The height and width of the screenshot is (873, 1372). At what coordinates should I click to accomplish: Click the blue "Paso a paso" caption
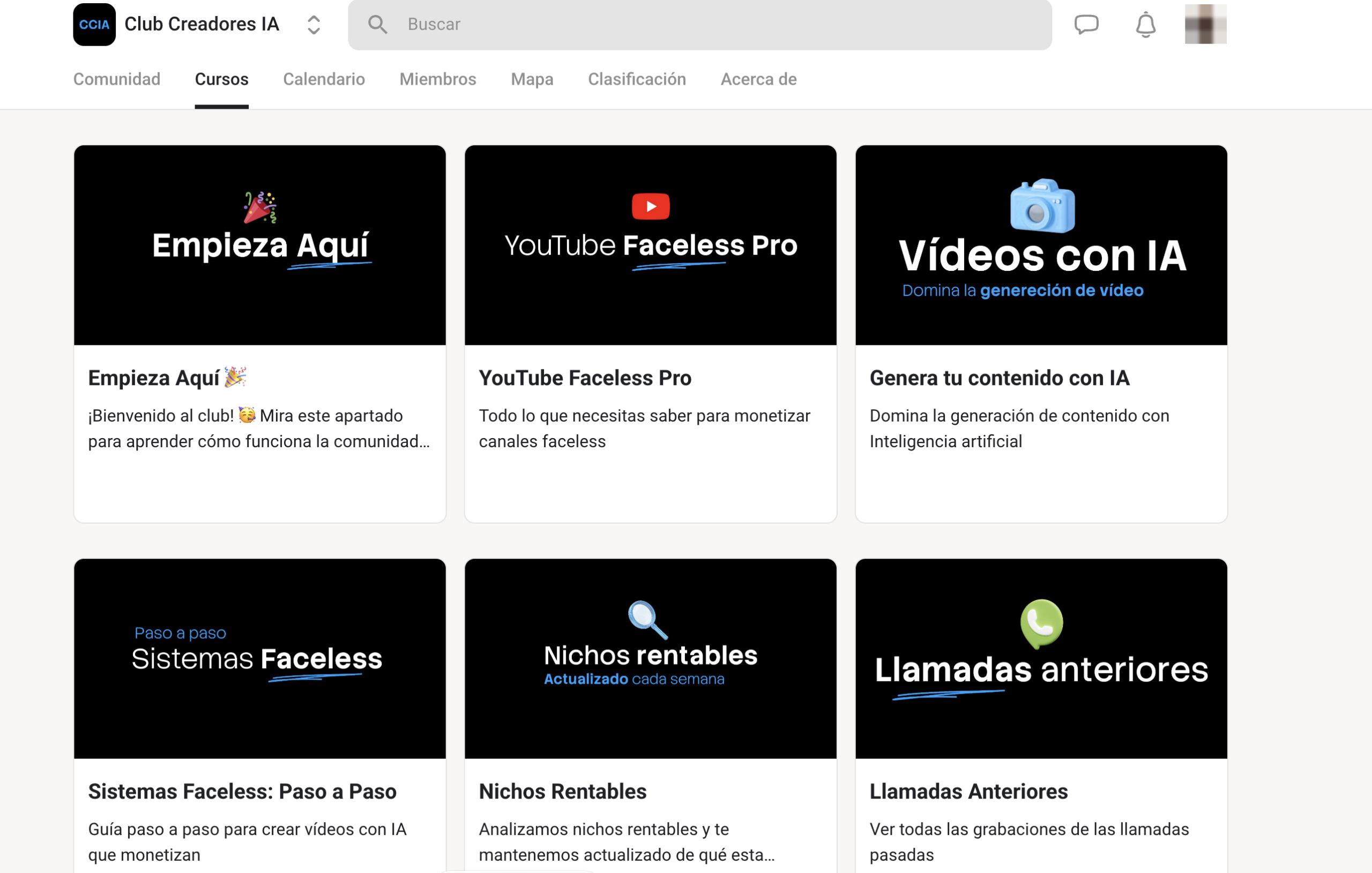[180, 633]
